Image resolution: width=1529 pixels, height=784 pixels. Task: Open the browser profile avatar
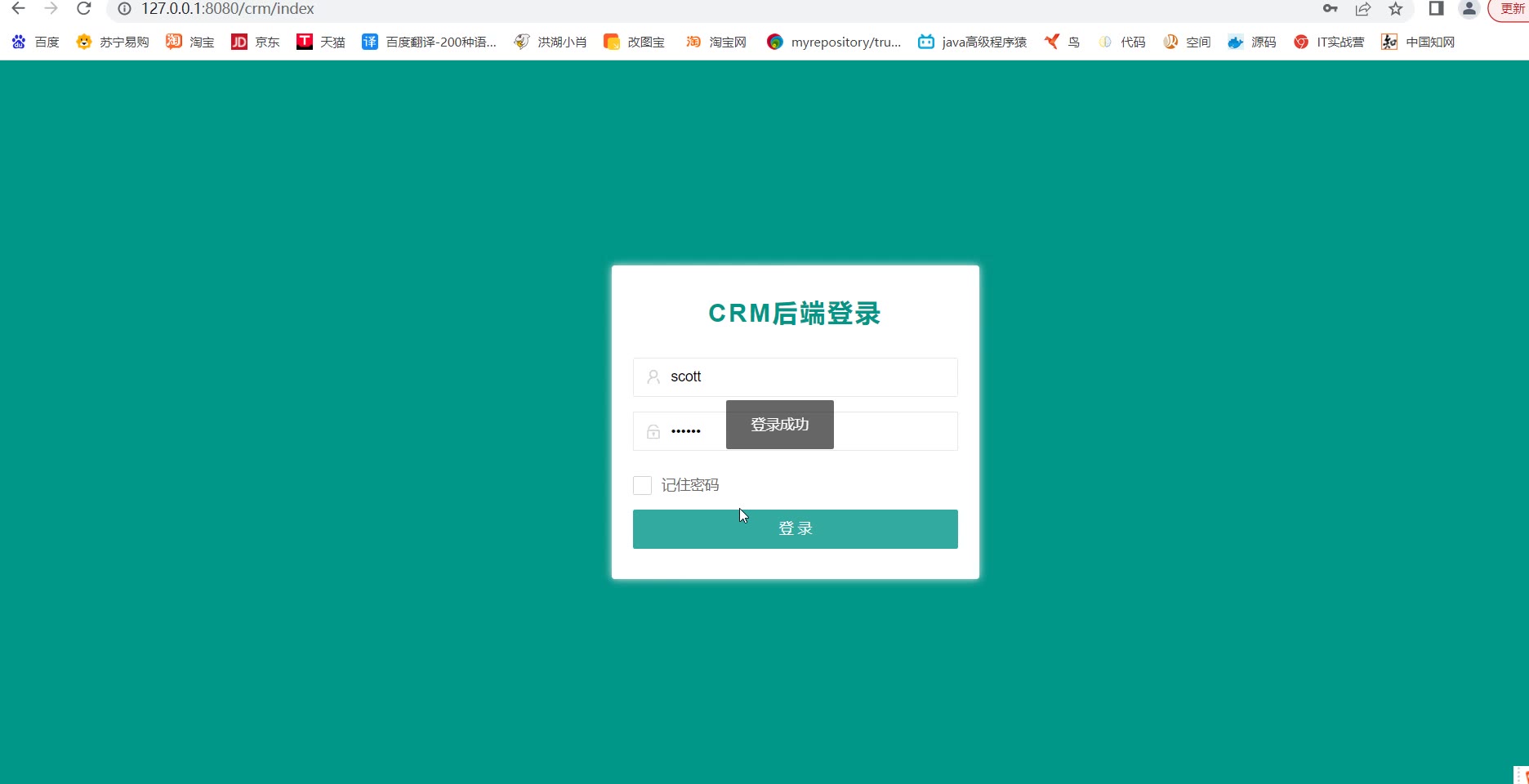coord(1469,9)
